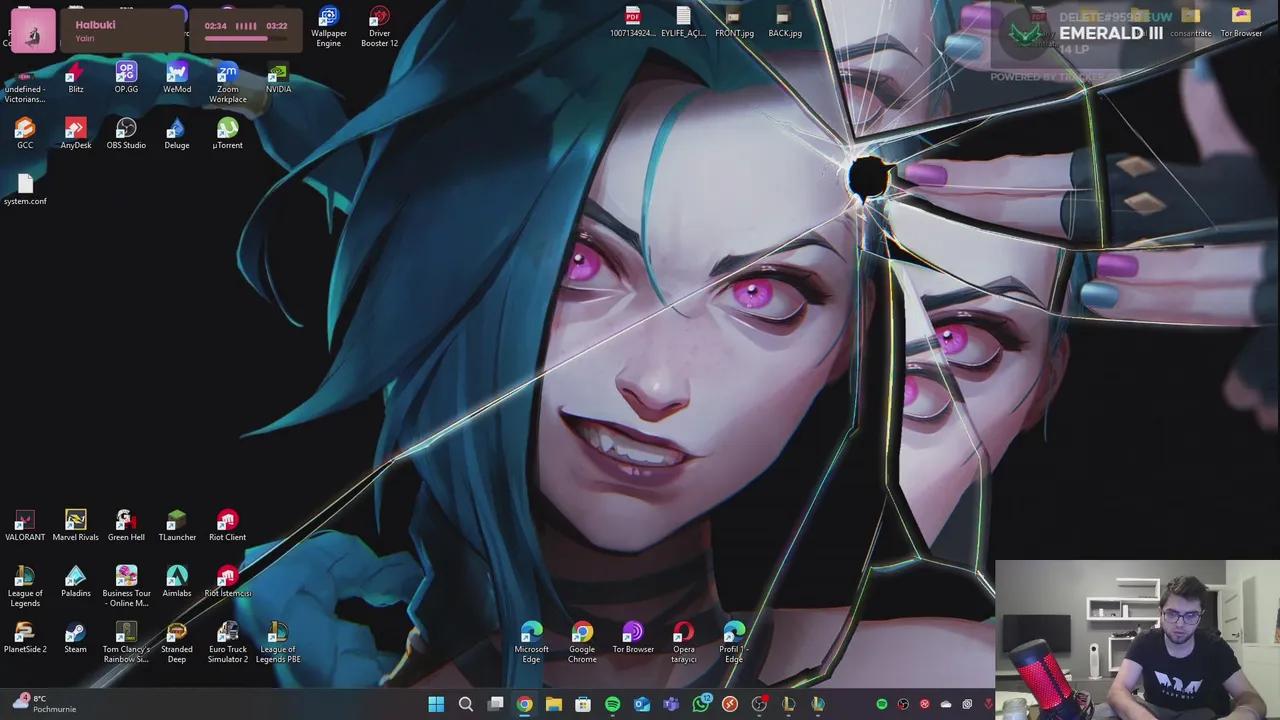The height and width of the screenshot is (720, 1280).
Task: Select the system.conf file icon
Action: pyautogui.click(x=25, y=190)
